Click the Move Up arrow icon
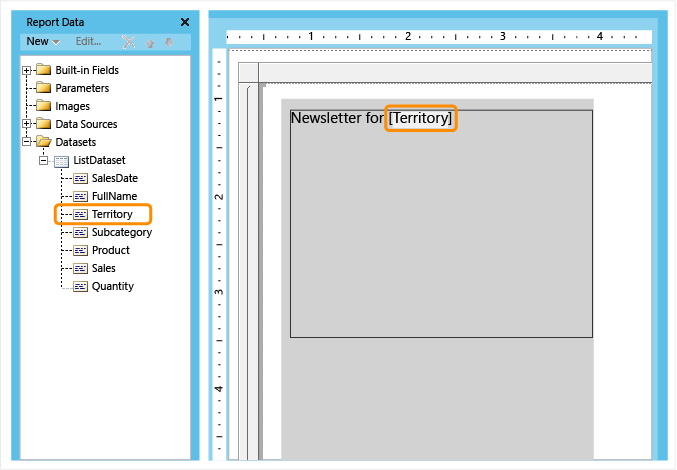The image size is (677, 470). coord(150,43)
